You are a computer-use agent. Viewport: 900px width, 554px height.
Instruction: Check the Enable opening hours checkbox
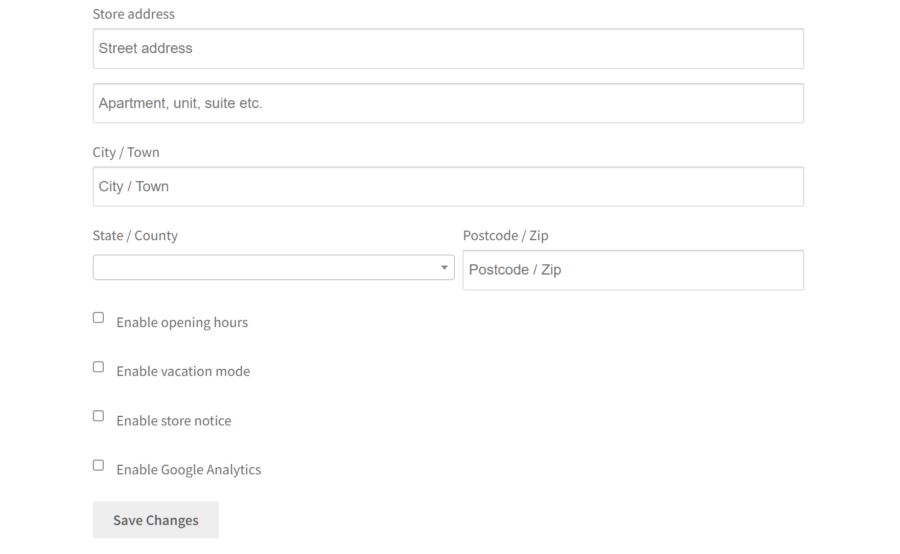click(x=98, y=317)
